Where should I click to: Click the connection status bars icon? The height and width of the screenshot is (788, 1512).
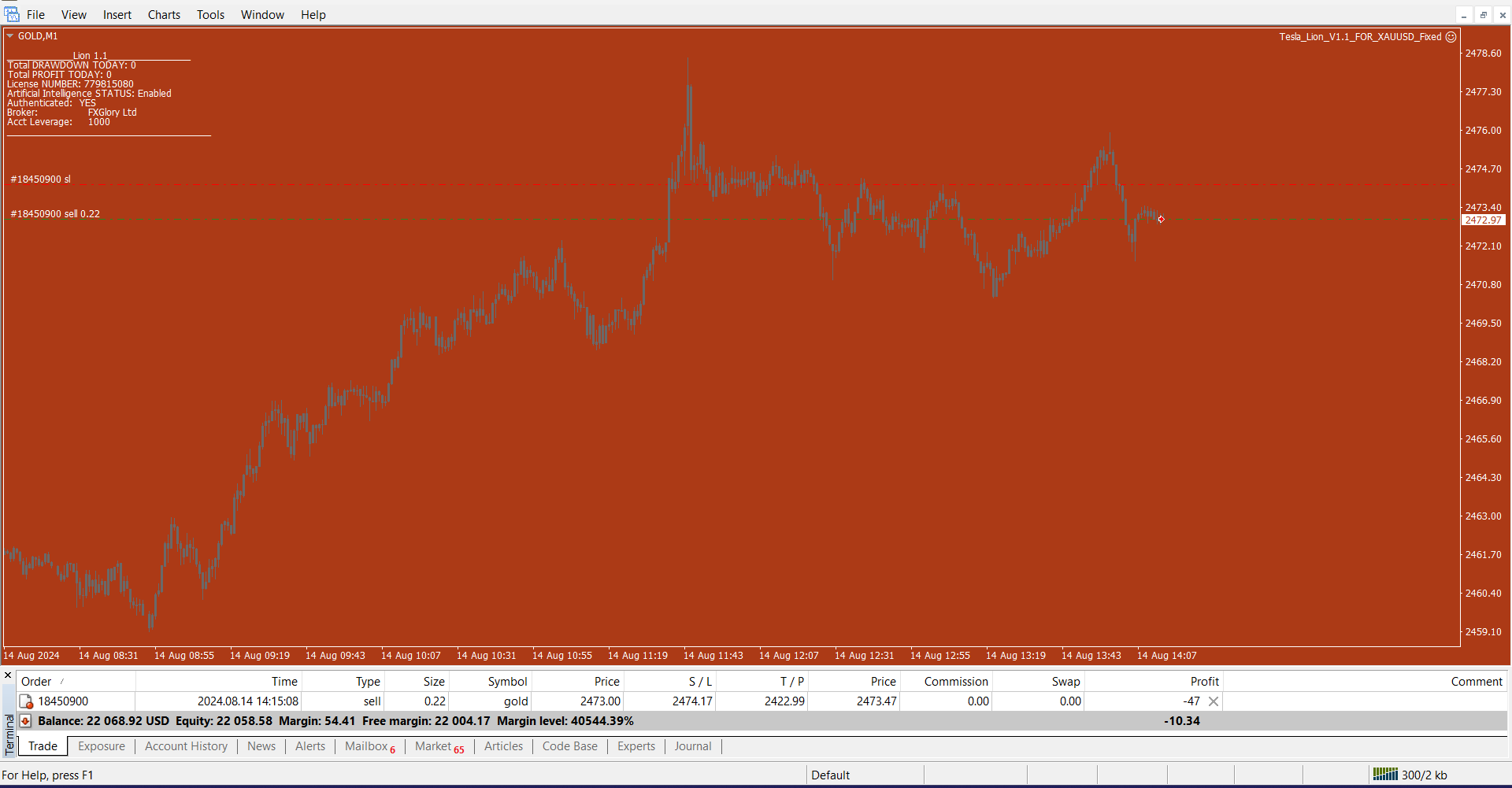pyautogui.click(x=1384, y=775)
